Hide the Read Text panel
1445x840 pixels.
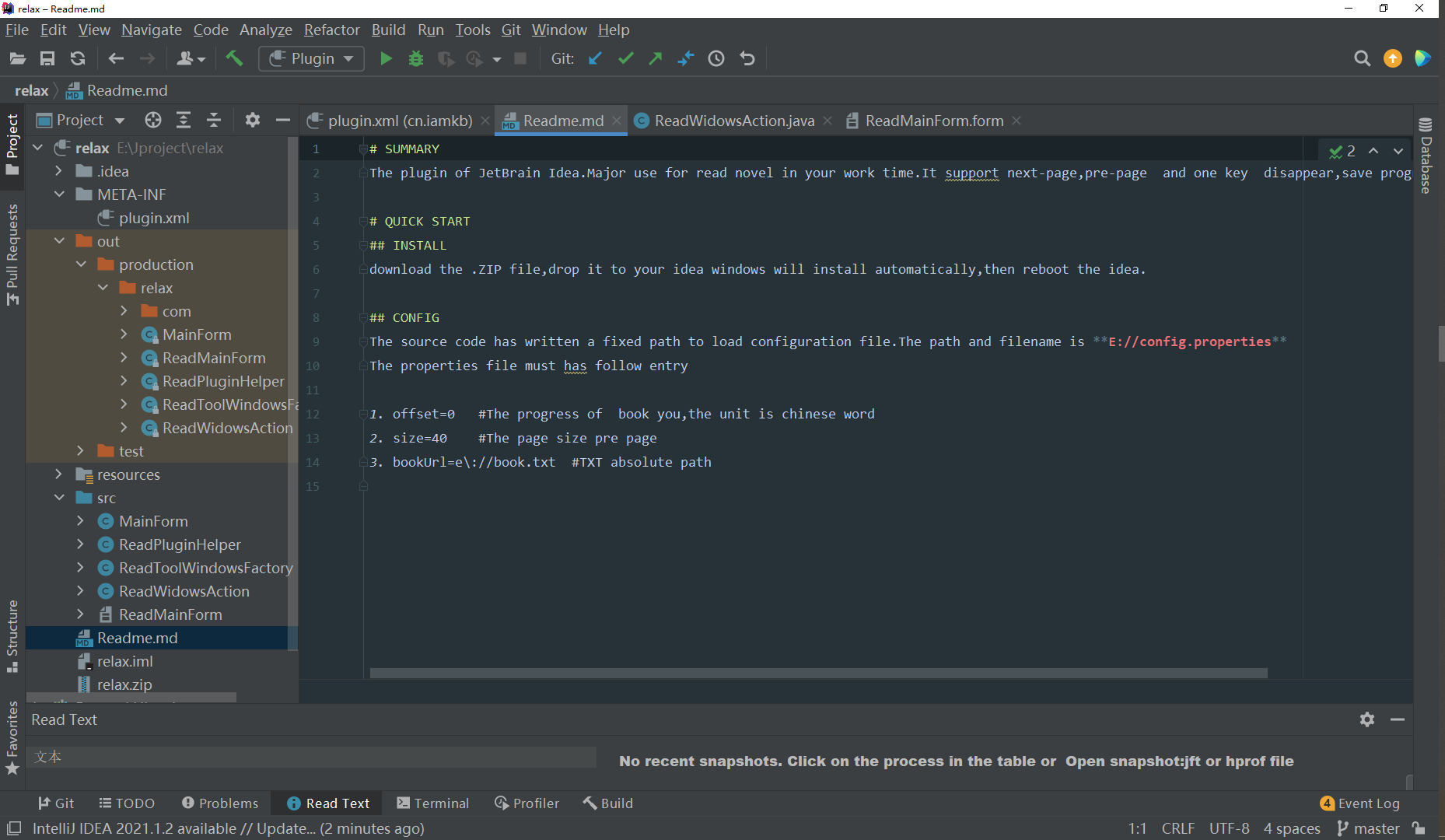click(x=1398, y=719)
